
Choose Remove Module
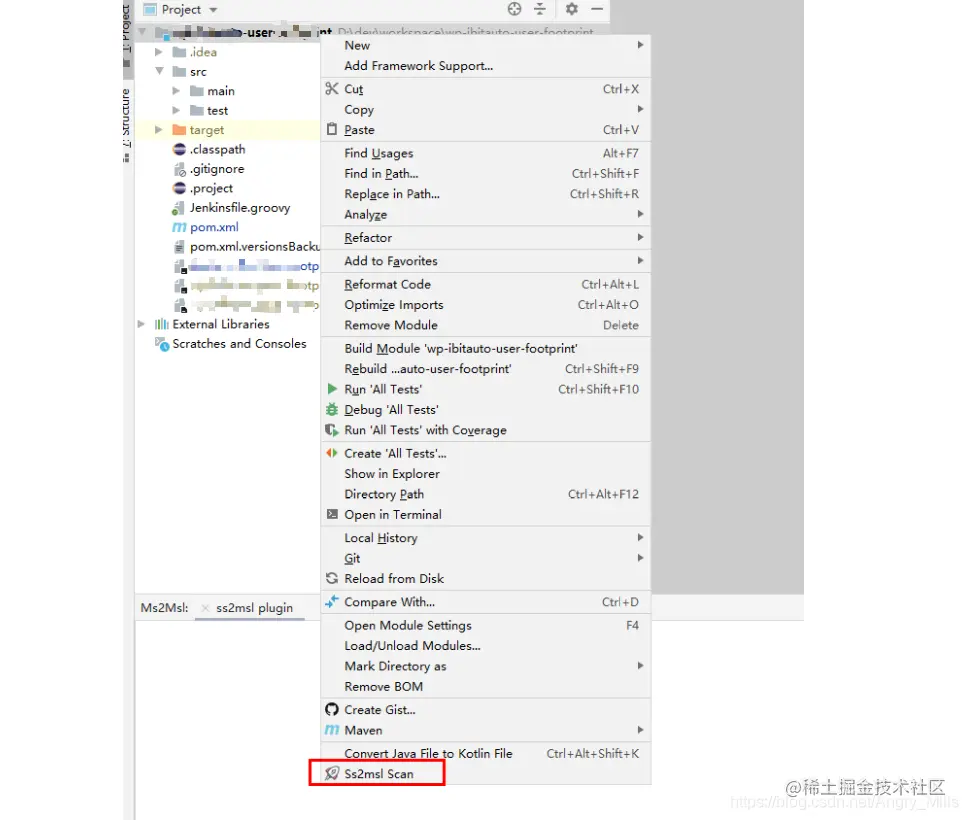pyautogui.click(x=486, y=325)
